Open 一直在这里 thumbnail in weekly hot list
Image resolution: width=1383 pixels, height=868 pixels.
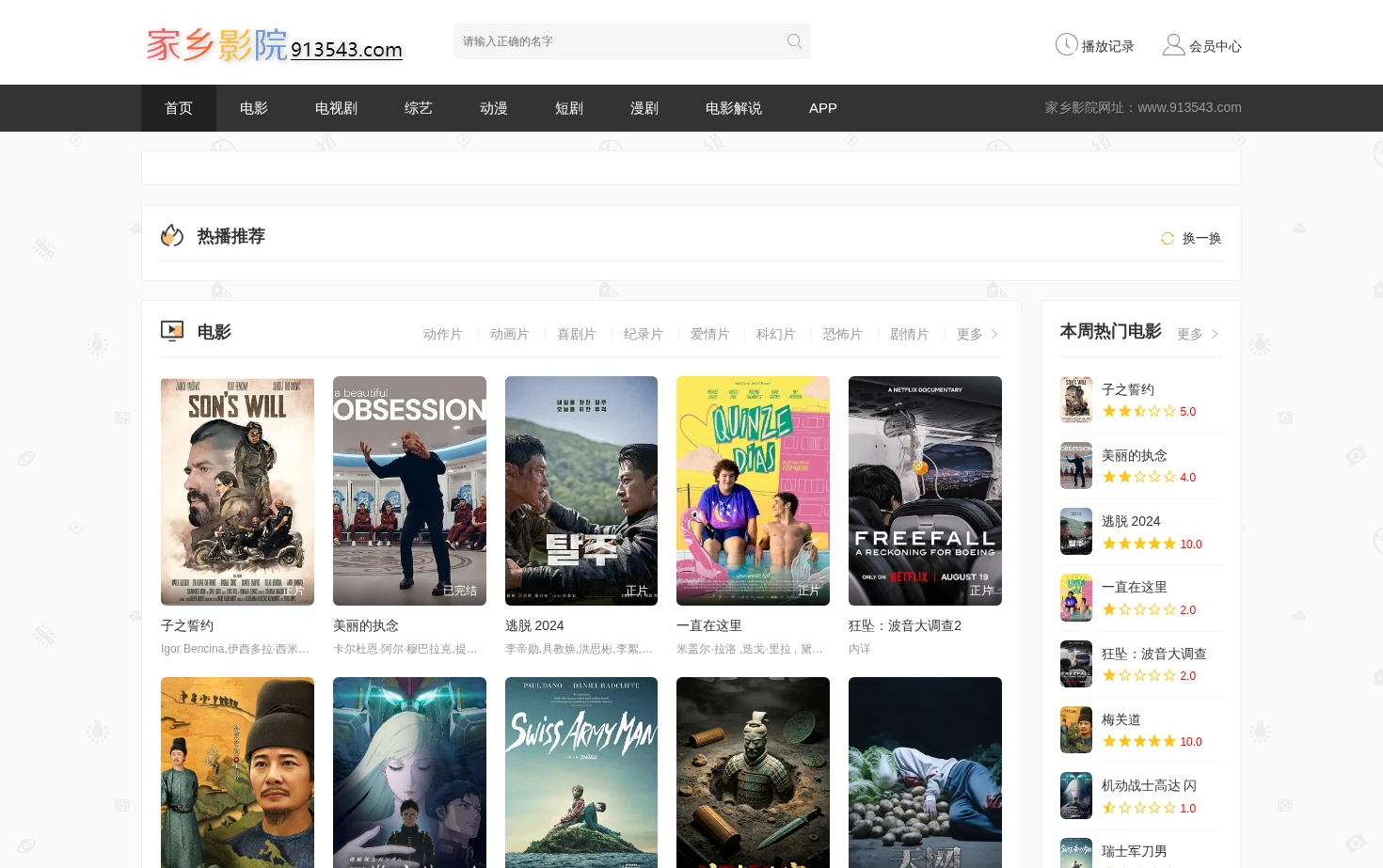tap(1076, 597)
